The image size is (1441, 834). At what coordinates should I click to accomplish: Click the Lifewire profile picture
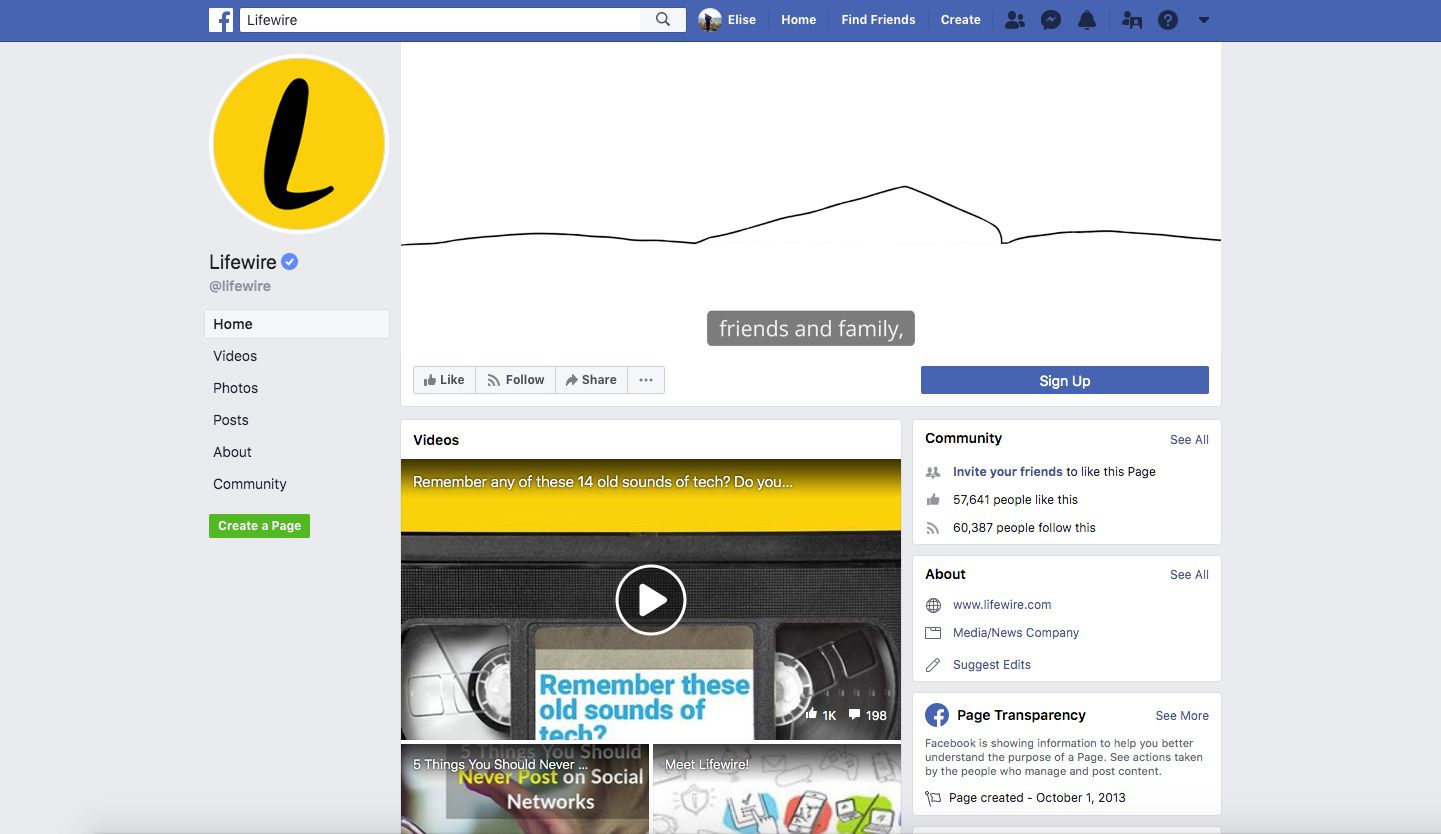[x=299, y=143]
